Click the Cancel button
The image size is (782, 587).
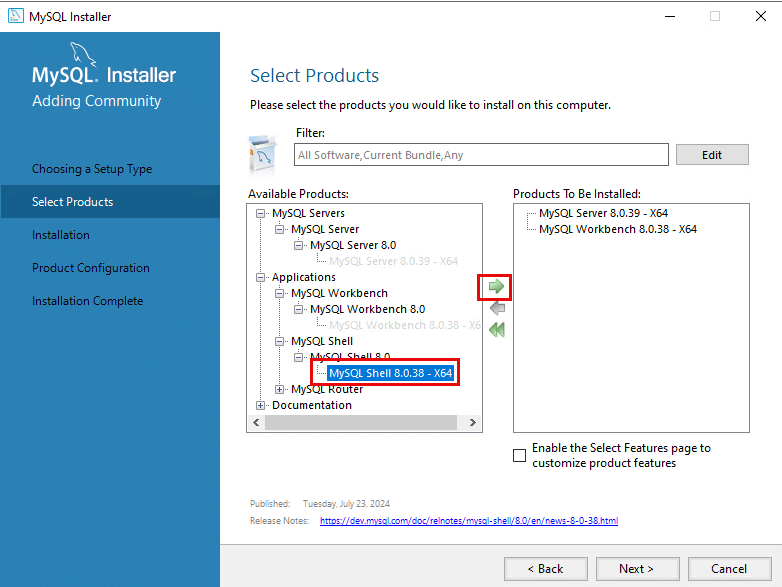[729, 569]
